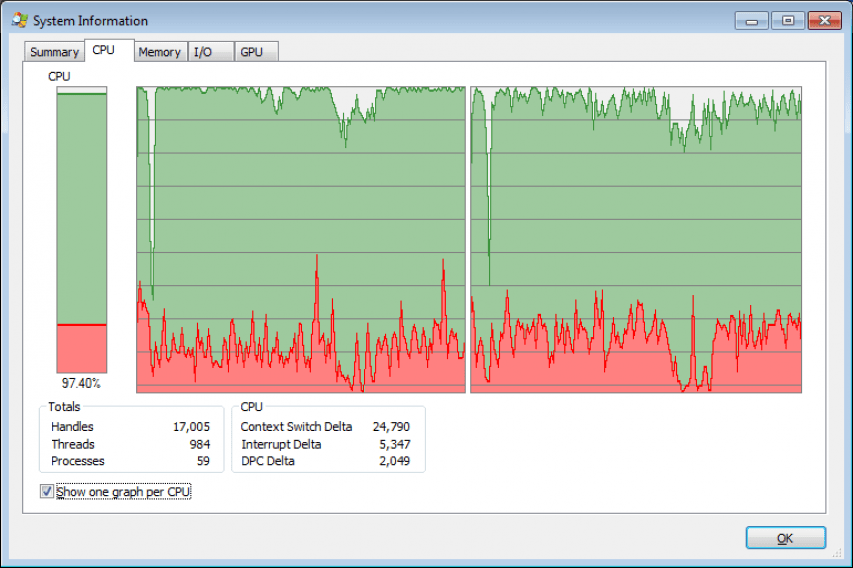This screenshot has width=853, height=568.
Task: Click the System Information title bar icon
Action: (x=20, y=21)
